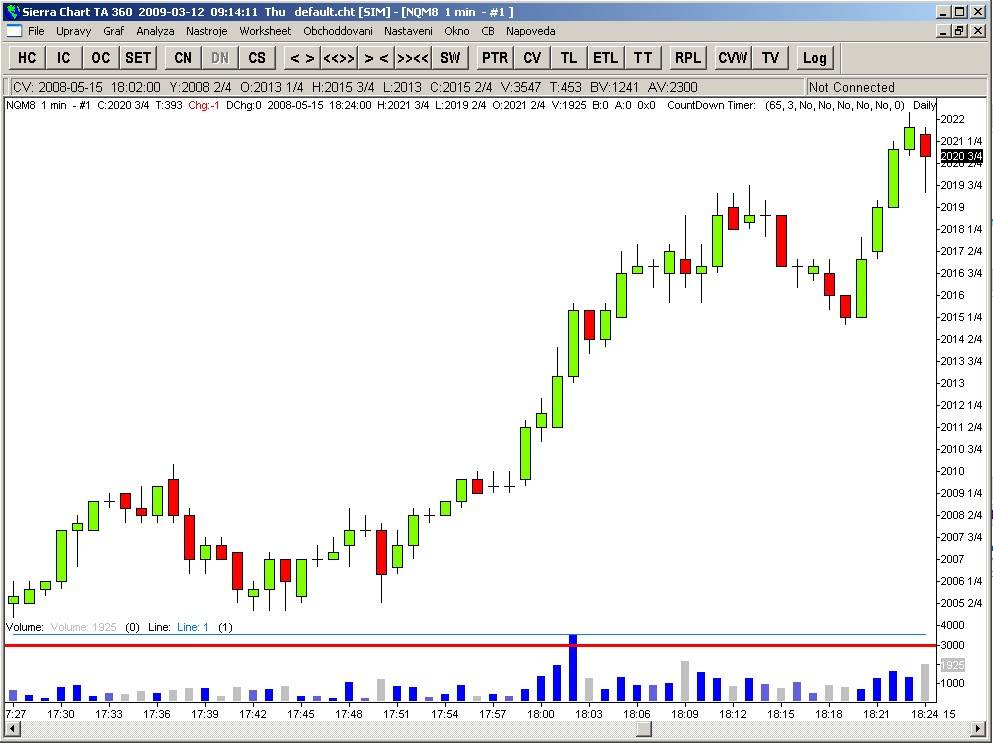Expand bar spacing with < > button

tap(302, 58)
